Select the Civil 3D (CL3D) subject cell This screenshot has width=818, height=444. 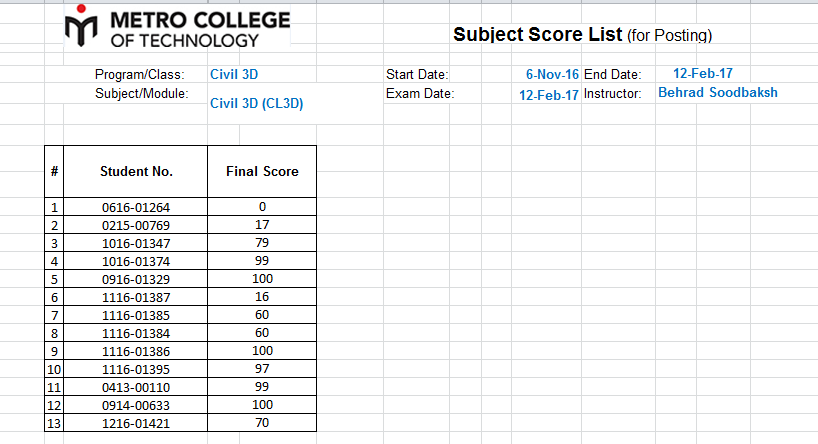pos(257,103)
